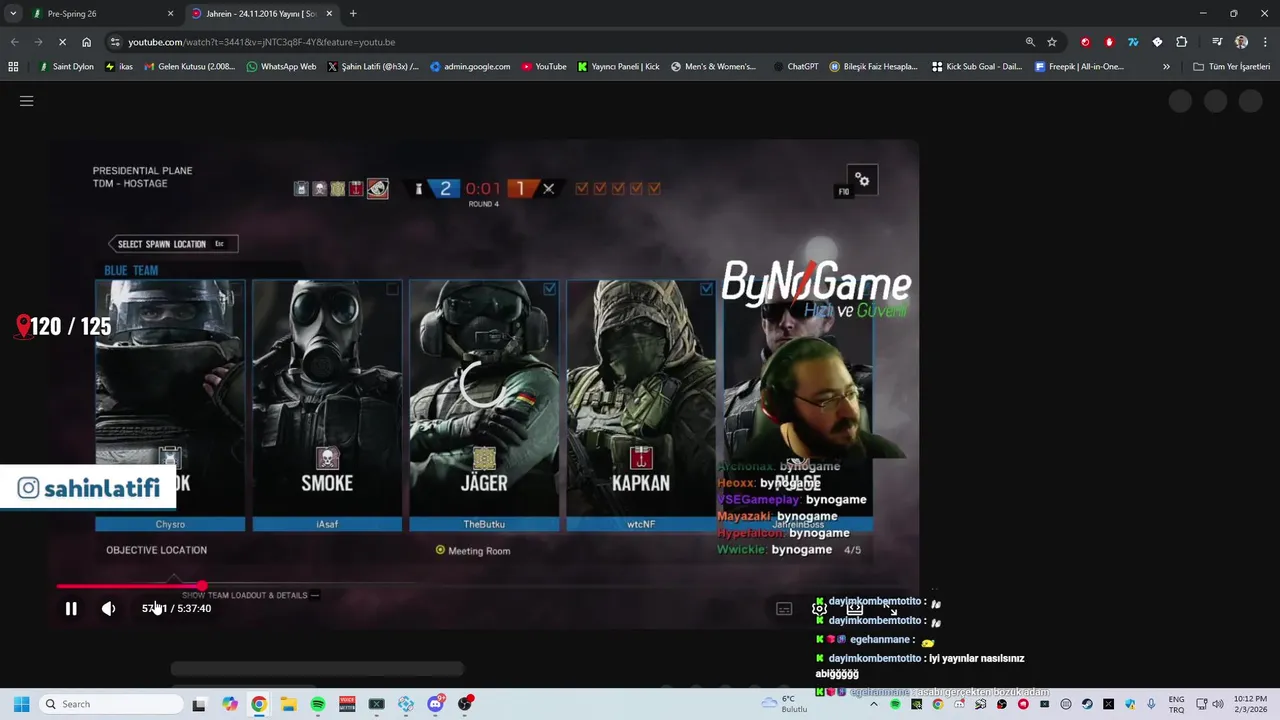Open the ENG TRQ language switcher

pyautogui.click(x=1177, y=704)
